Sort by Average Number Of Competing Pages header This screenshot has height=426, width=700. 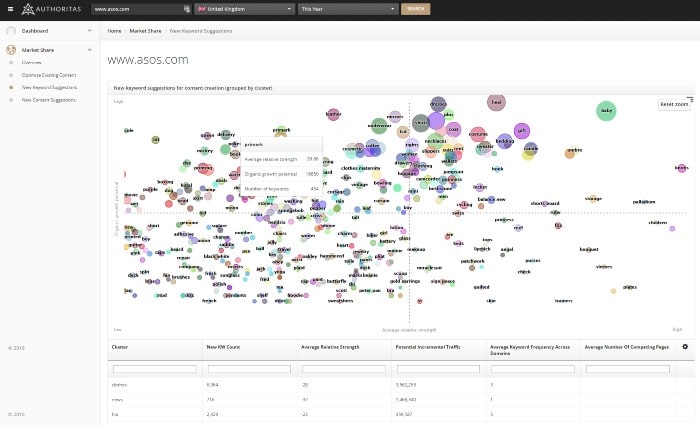click(x=626, y=347)
